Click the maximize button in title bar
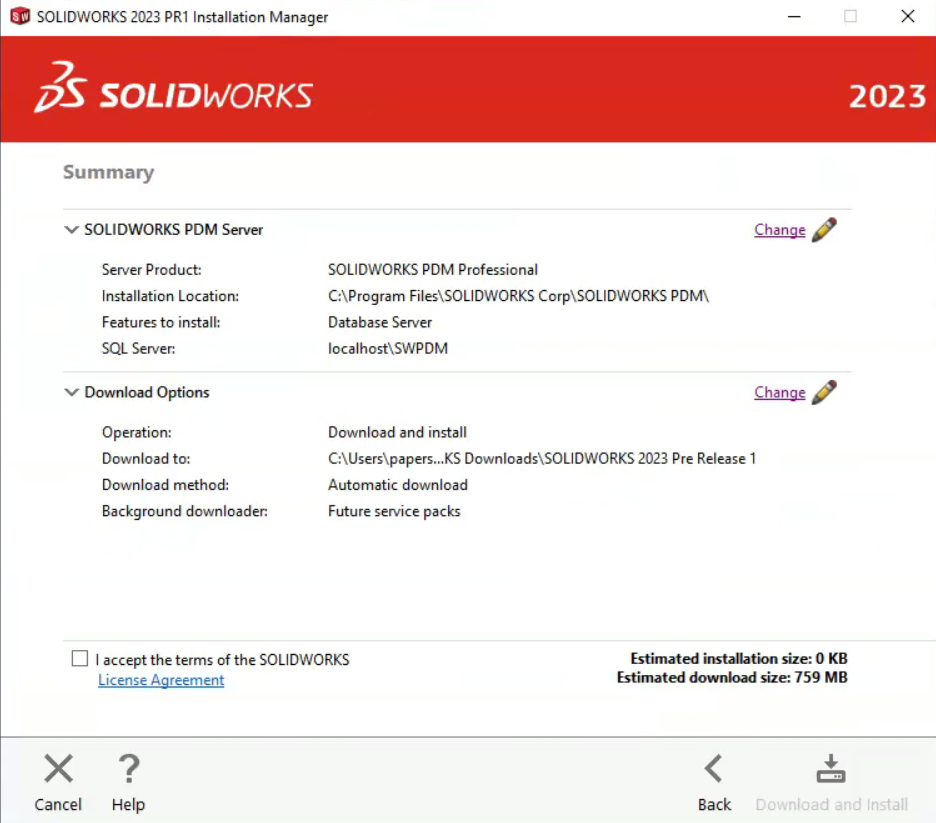Screen dimensions: 936x823 point(851,16)
